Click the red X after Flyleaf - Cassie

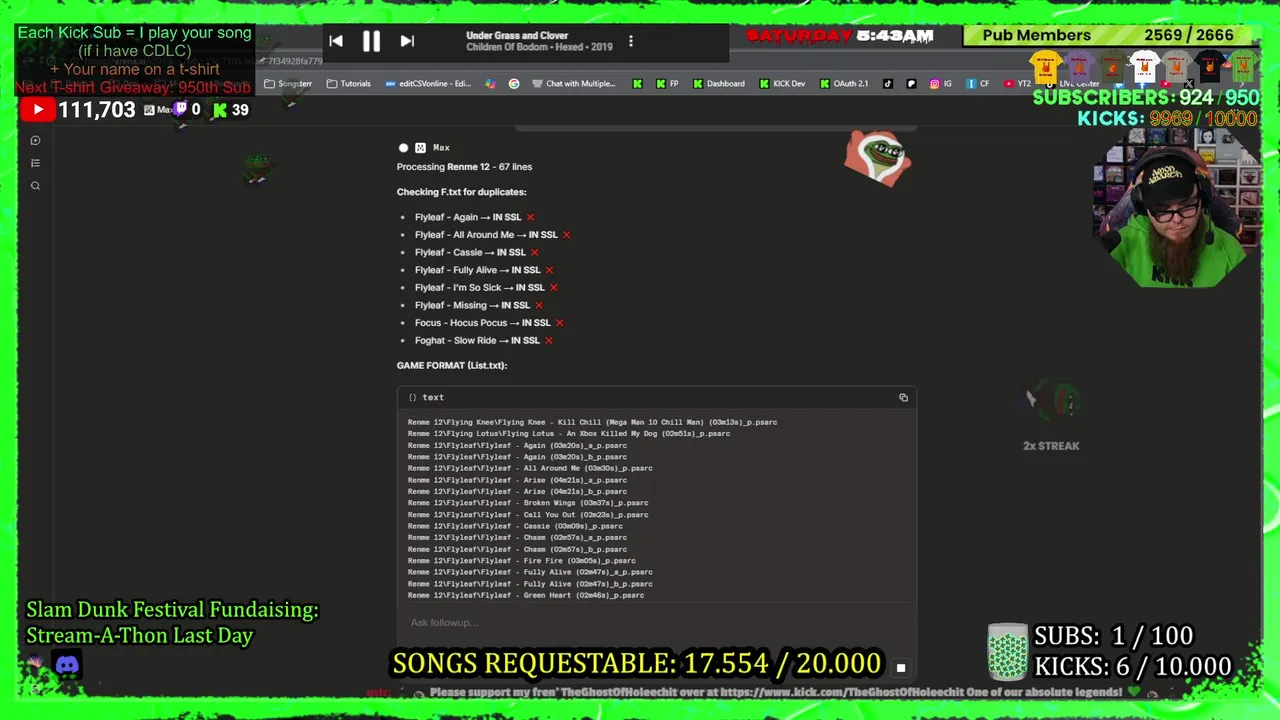[534, 252]
